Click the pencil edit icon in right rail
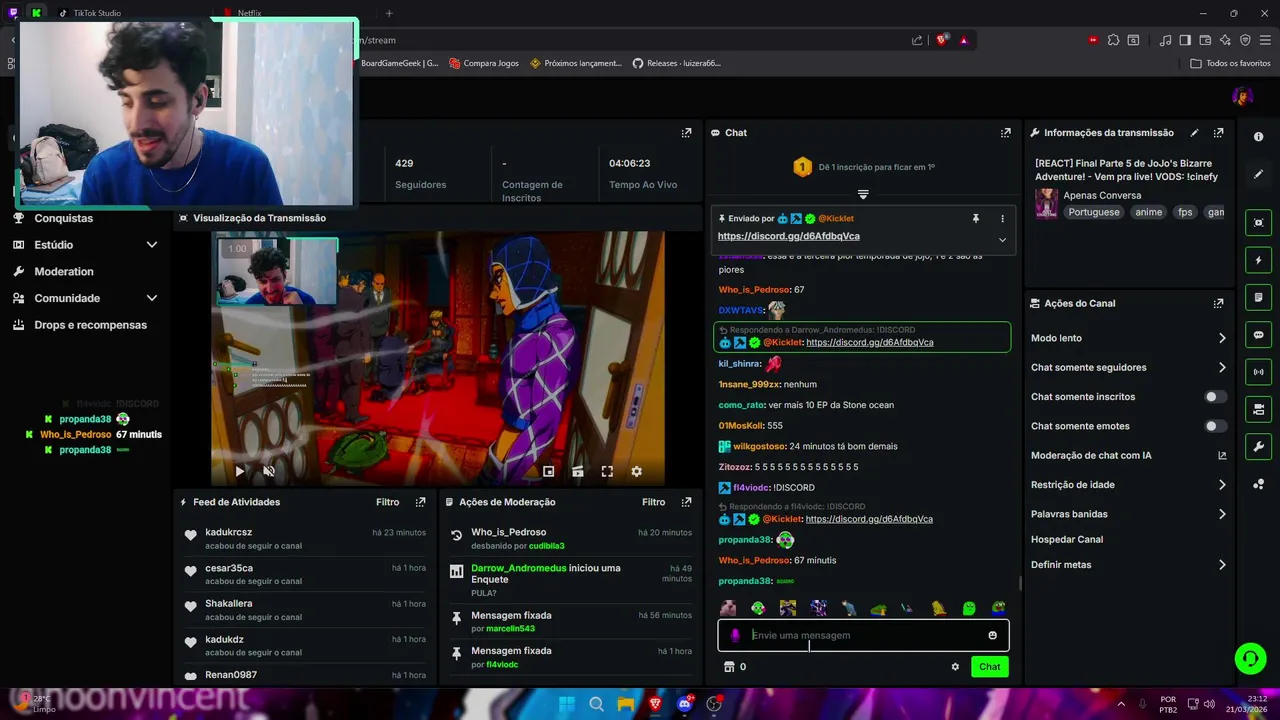Image resolution: width=1280 pixels, height=720 pixels. [x=1258, y=174]
